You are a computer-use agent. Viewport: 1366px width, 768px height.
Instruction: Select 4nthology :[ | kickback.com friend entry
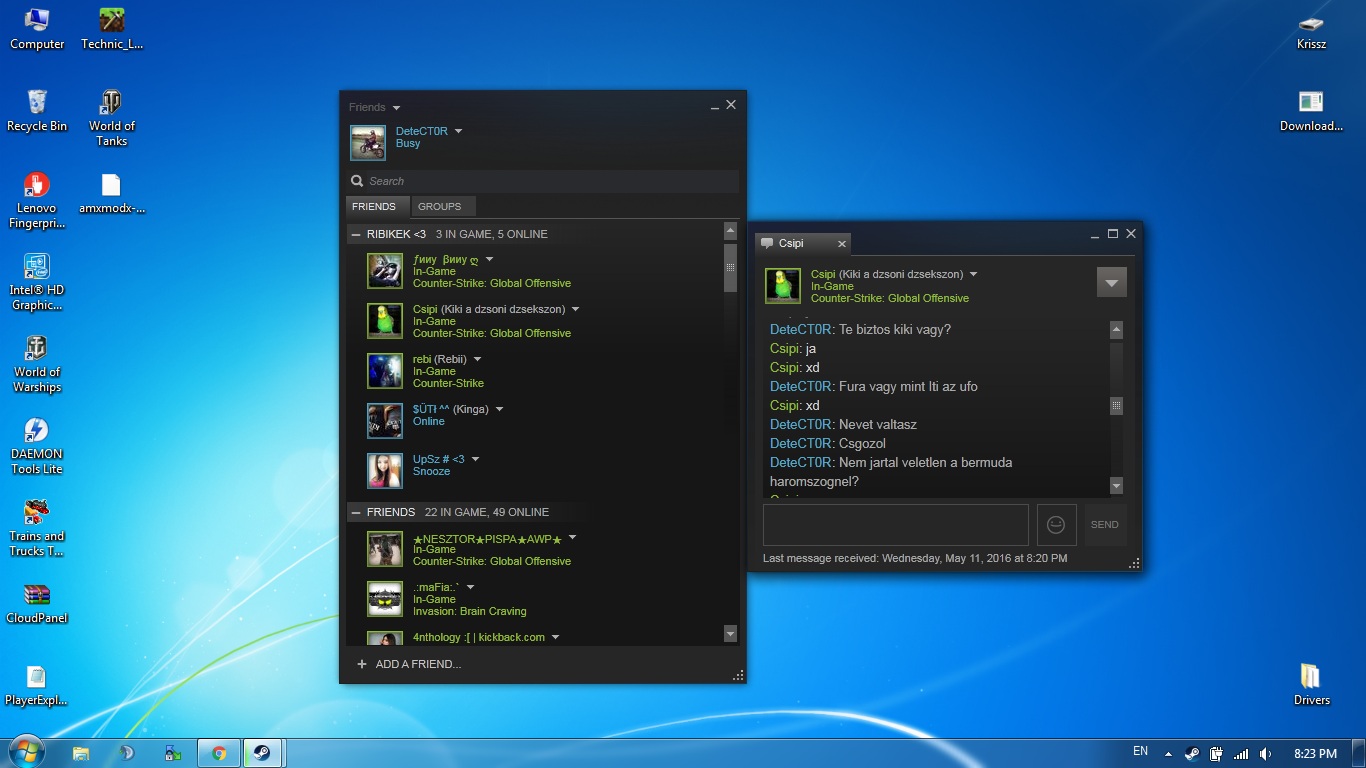tap(535, 637)
